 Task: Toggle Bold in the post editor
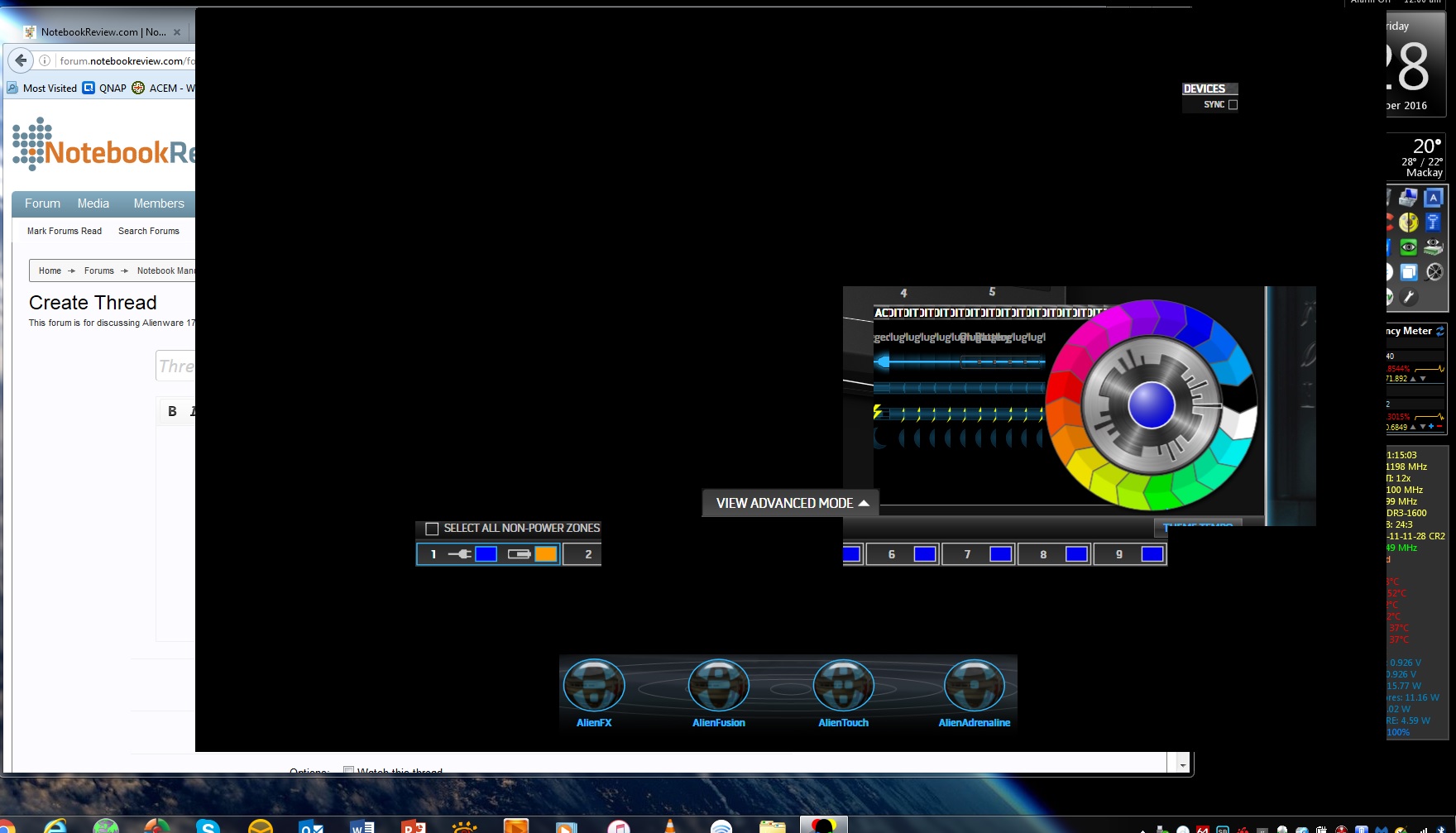172,411
